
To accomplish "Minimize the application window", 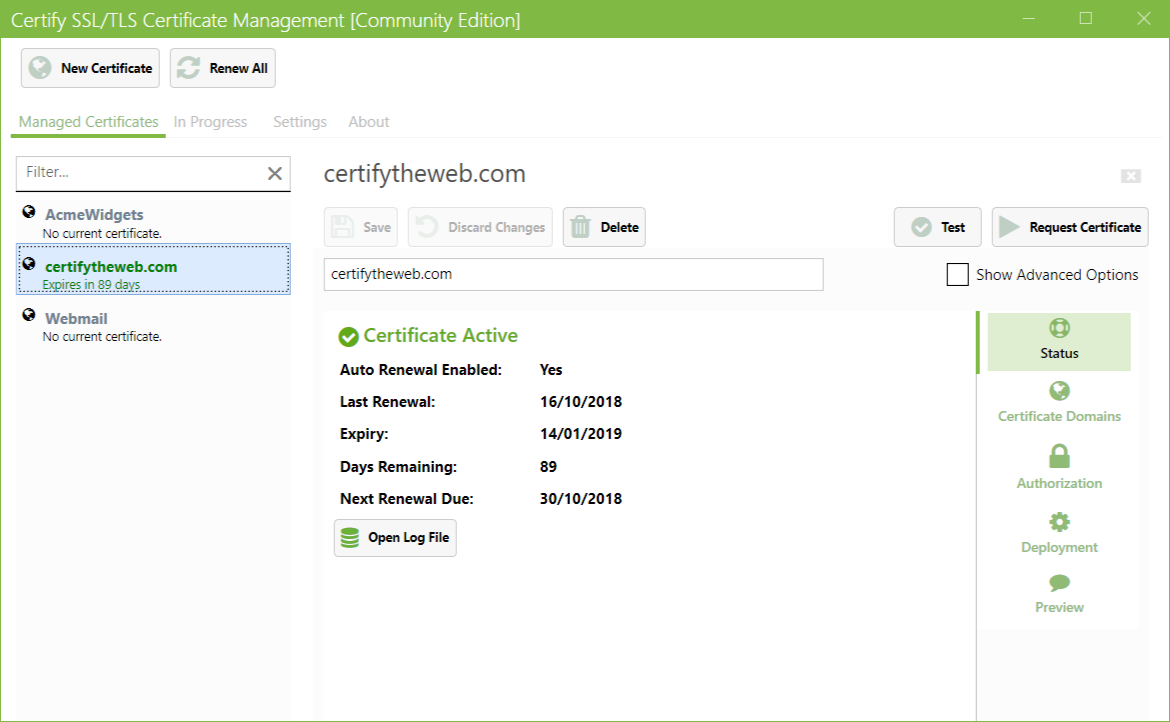I will click(1028, 19).
